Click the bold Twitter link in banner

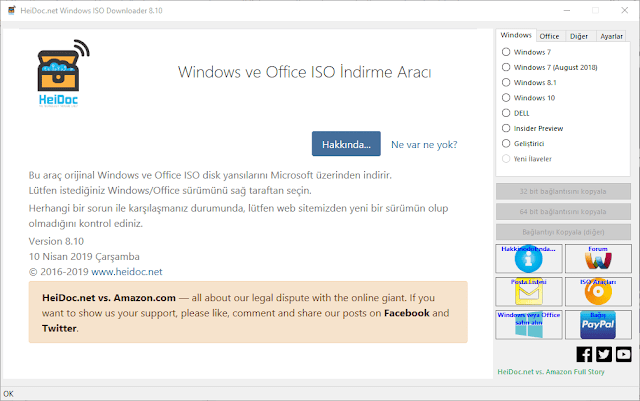click(59, 328)
